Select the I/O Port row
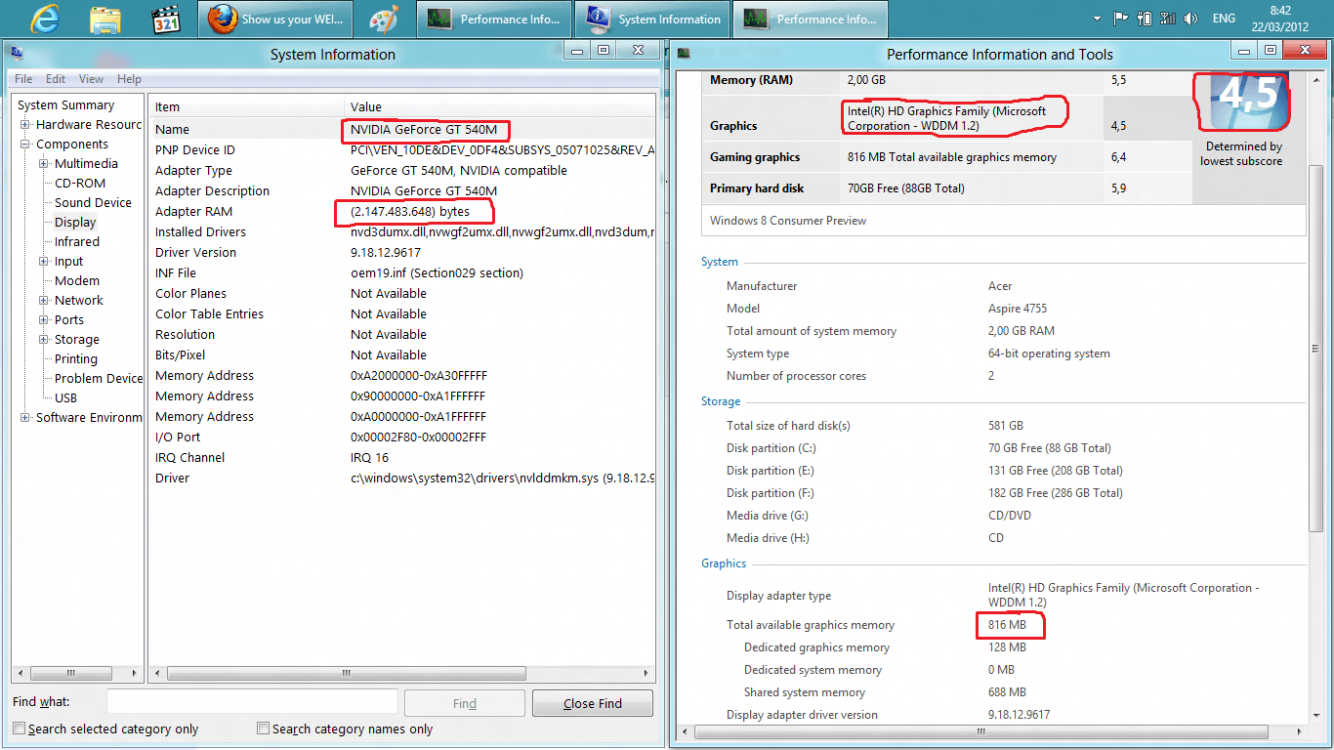1334x750 pixels. 402,437
